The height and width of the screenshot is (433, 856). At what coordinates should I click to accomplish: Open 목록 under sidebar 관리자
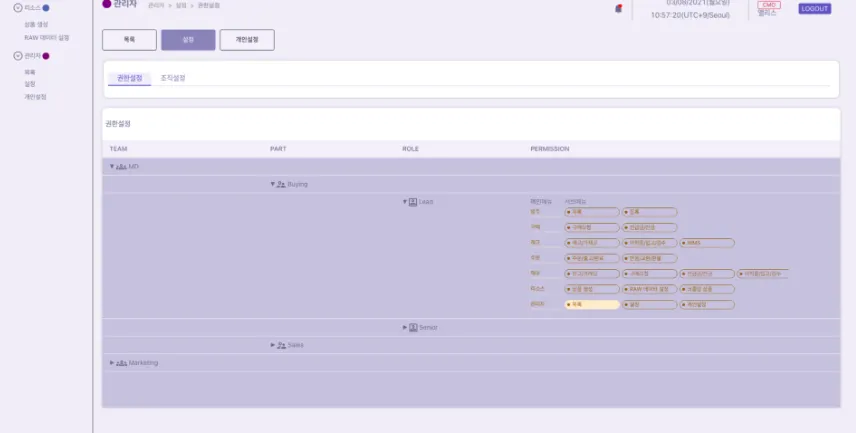29,72
